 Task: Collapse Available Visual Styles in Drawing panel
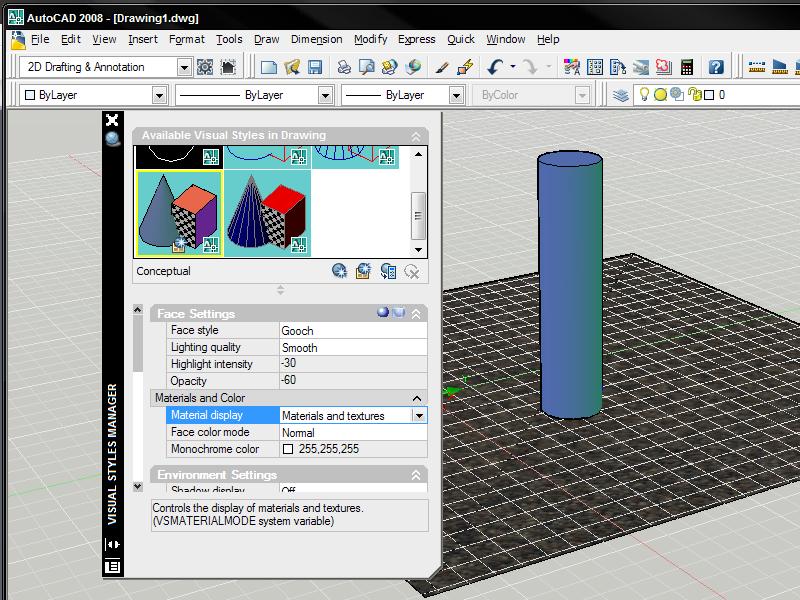click(416, 136)
